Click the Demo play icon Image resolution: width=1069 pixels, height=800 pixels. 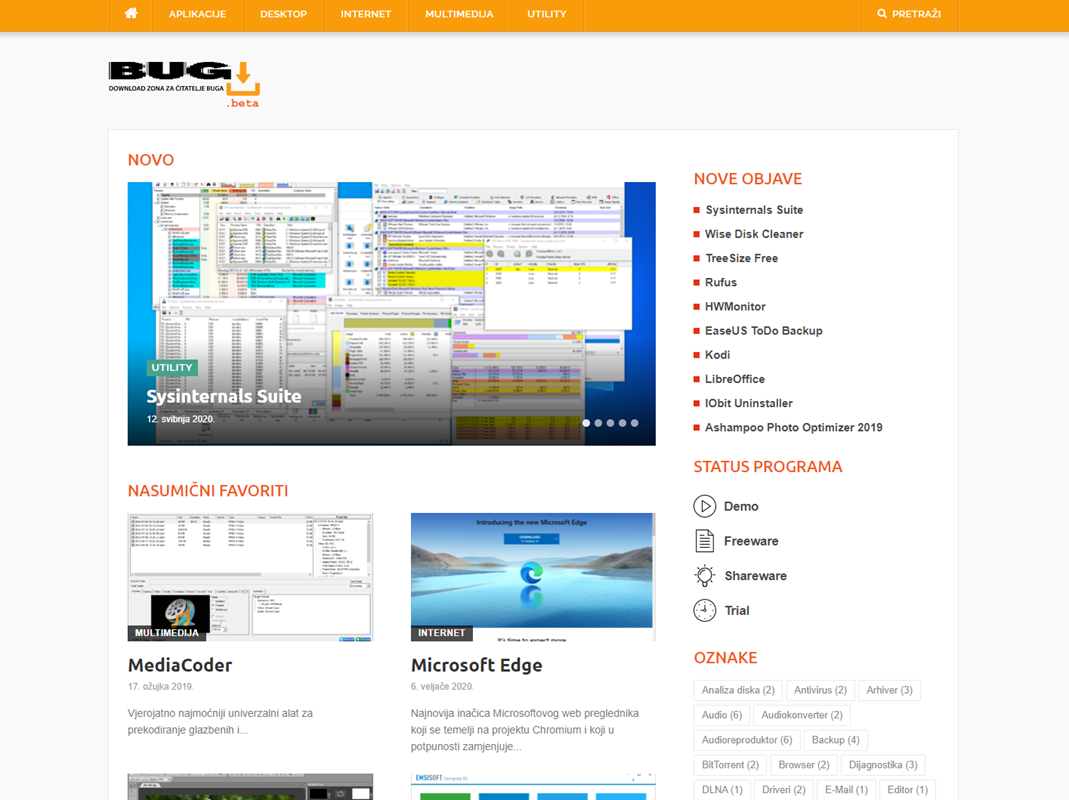704,506
